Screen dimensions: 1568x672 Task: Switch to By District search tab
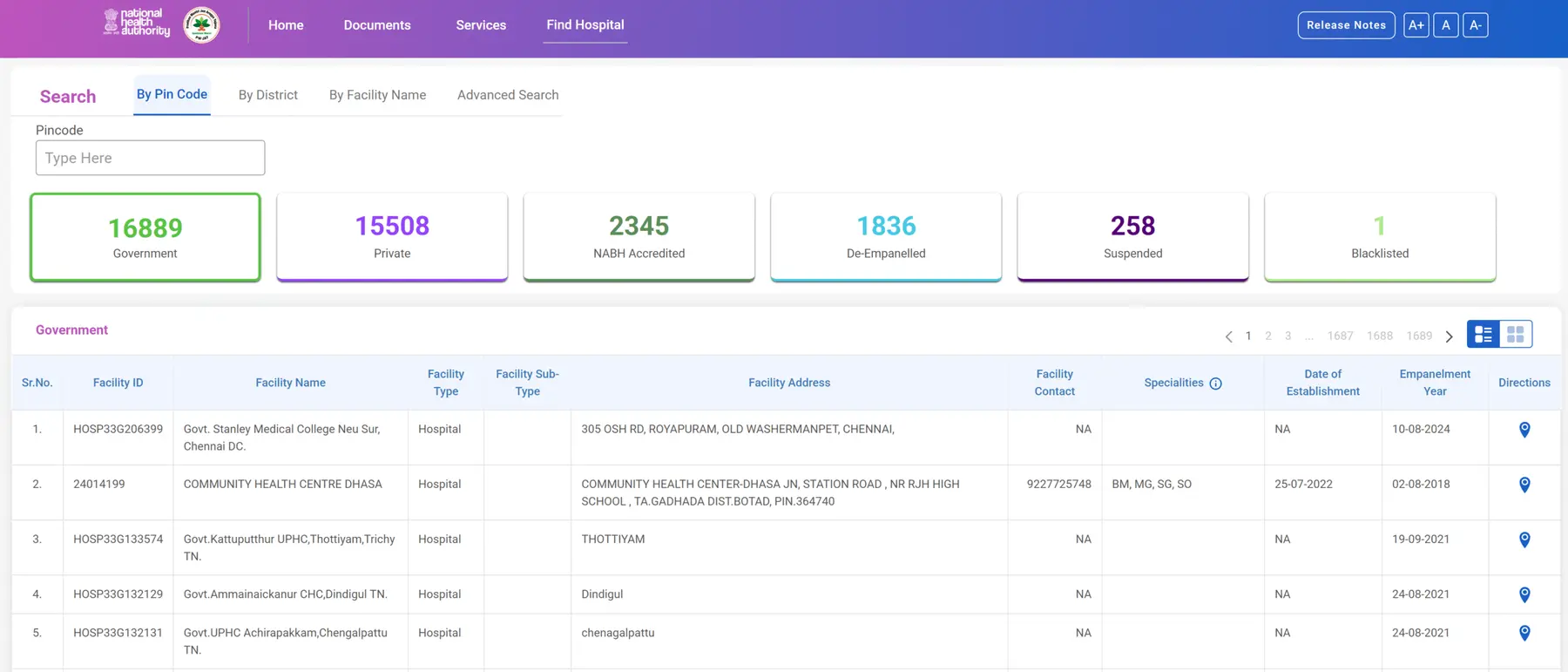267,95
